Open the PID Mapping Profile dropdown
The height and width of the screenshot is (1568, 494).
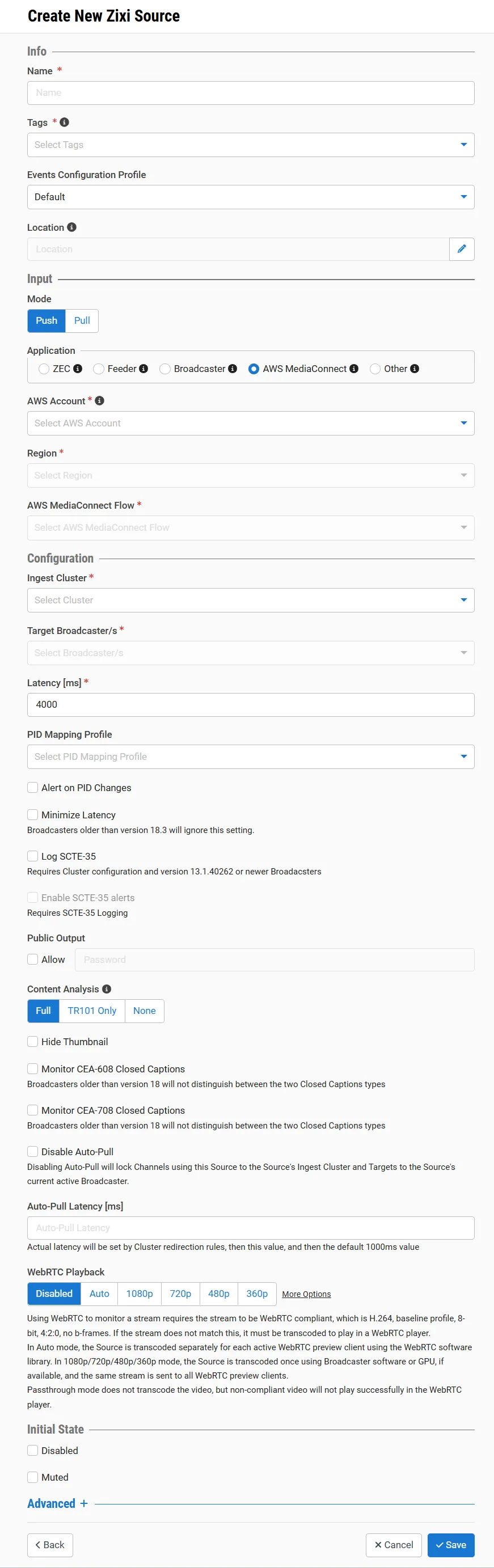point(251,756)
